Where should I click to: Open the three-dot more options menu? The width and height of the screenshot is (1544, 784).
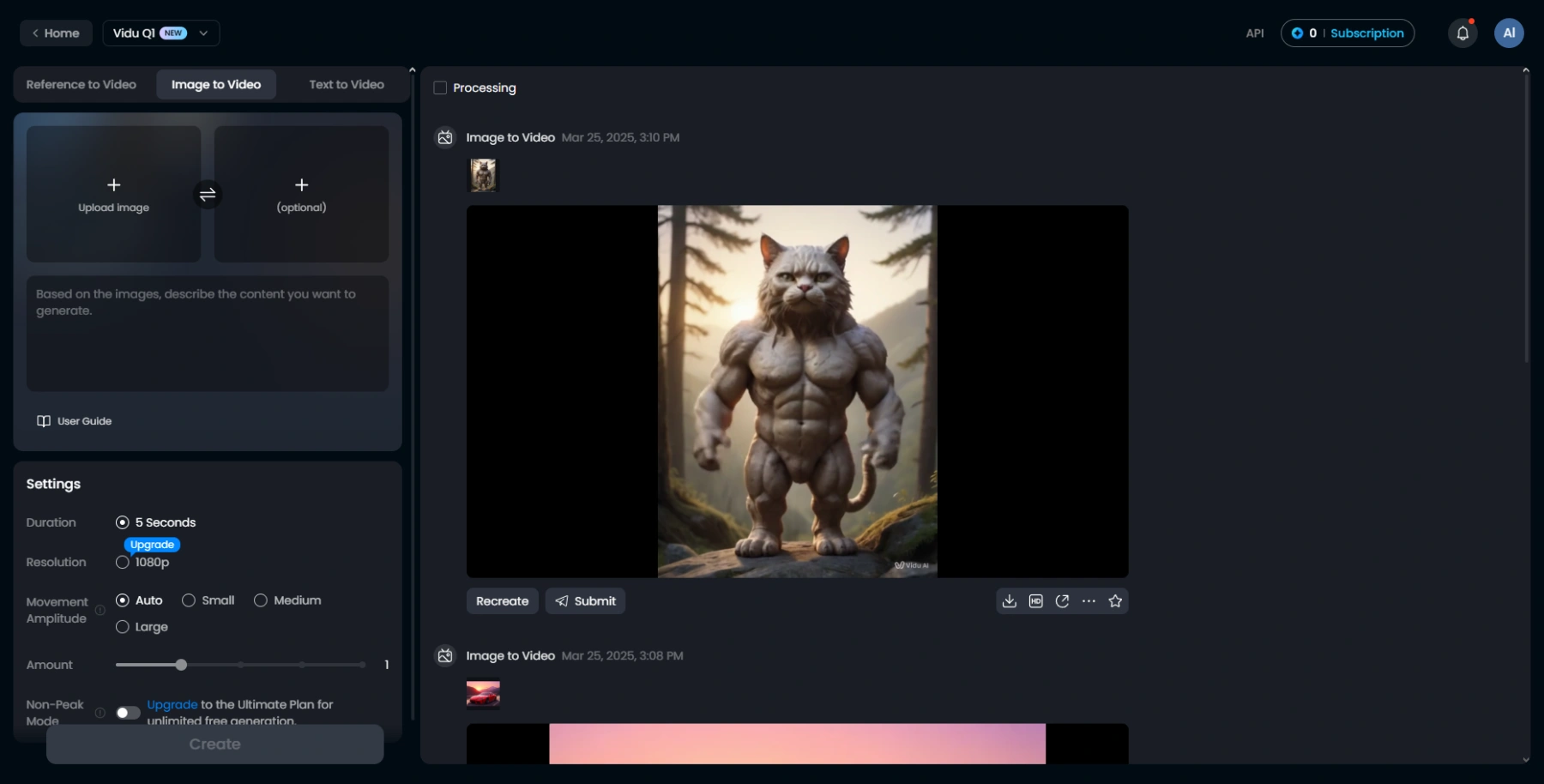(1089, 601)
